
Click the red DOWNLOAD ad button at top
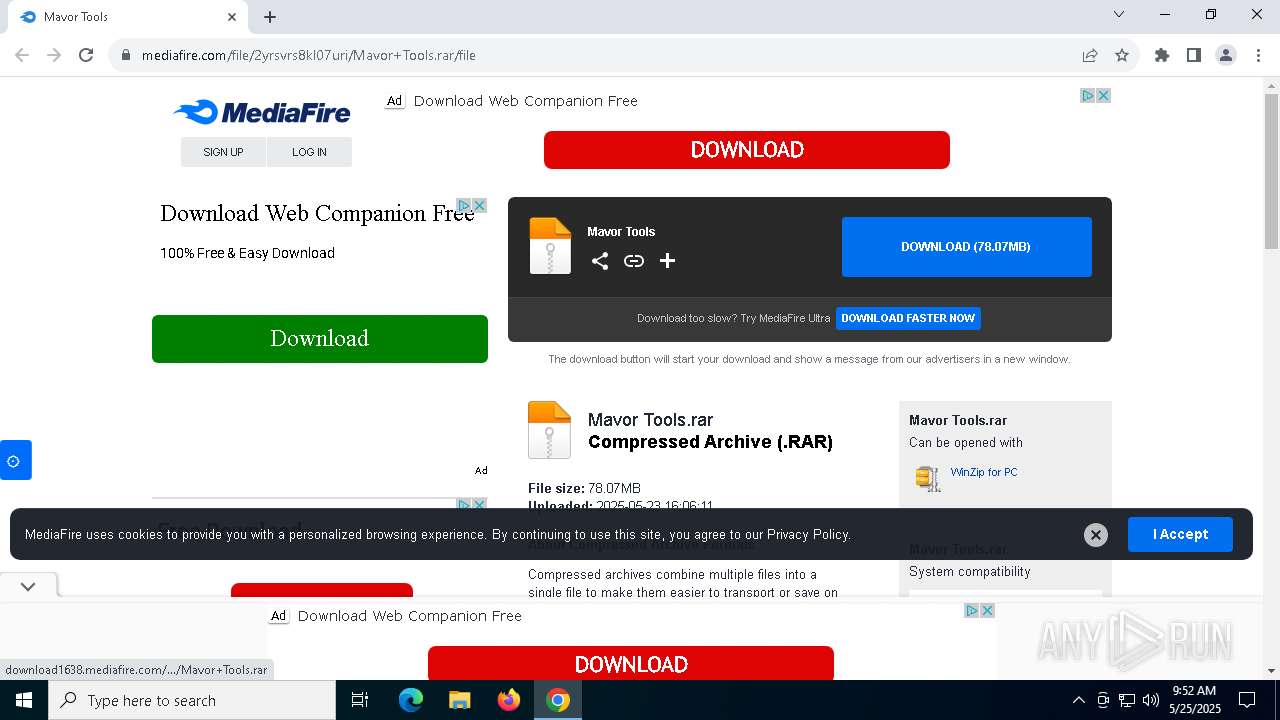tap(747, 150)
